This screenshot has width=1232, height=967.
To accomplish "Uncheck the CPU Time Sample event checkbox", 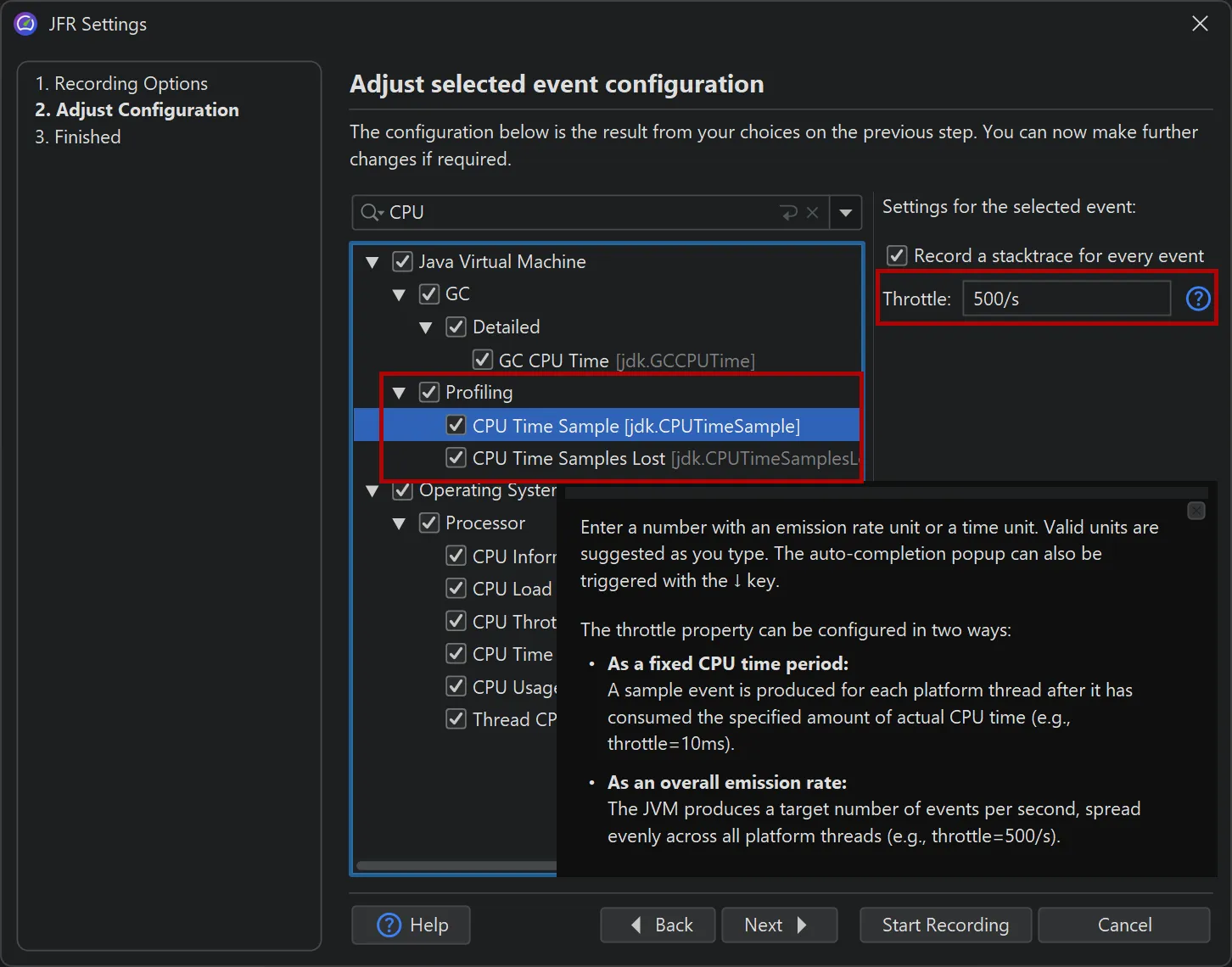I will coord(456,426).
